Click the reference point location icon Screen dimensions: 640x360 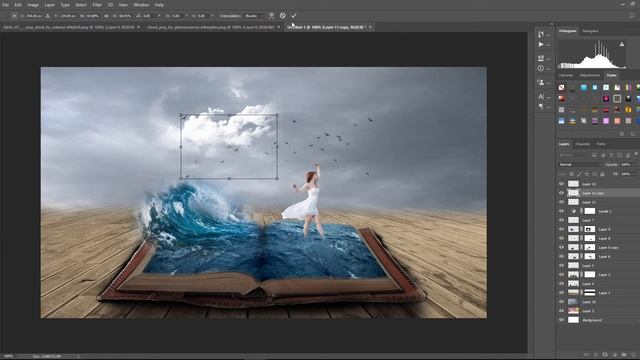14,16
